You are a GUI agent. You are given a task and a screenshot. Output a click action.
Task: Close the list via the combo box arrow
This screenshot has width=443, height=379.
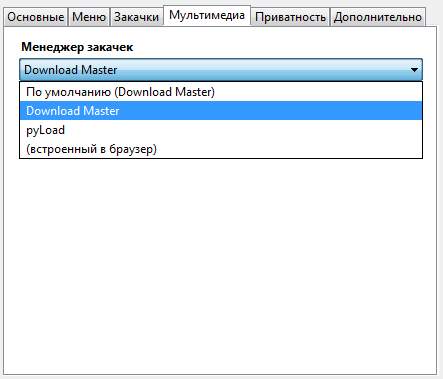click(414, 70)
